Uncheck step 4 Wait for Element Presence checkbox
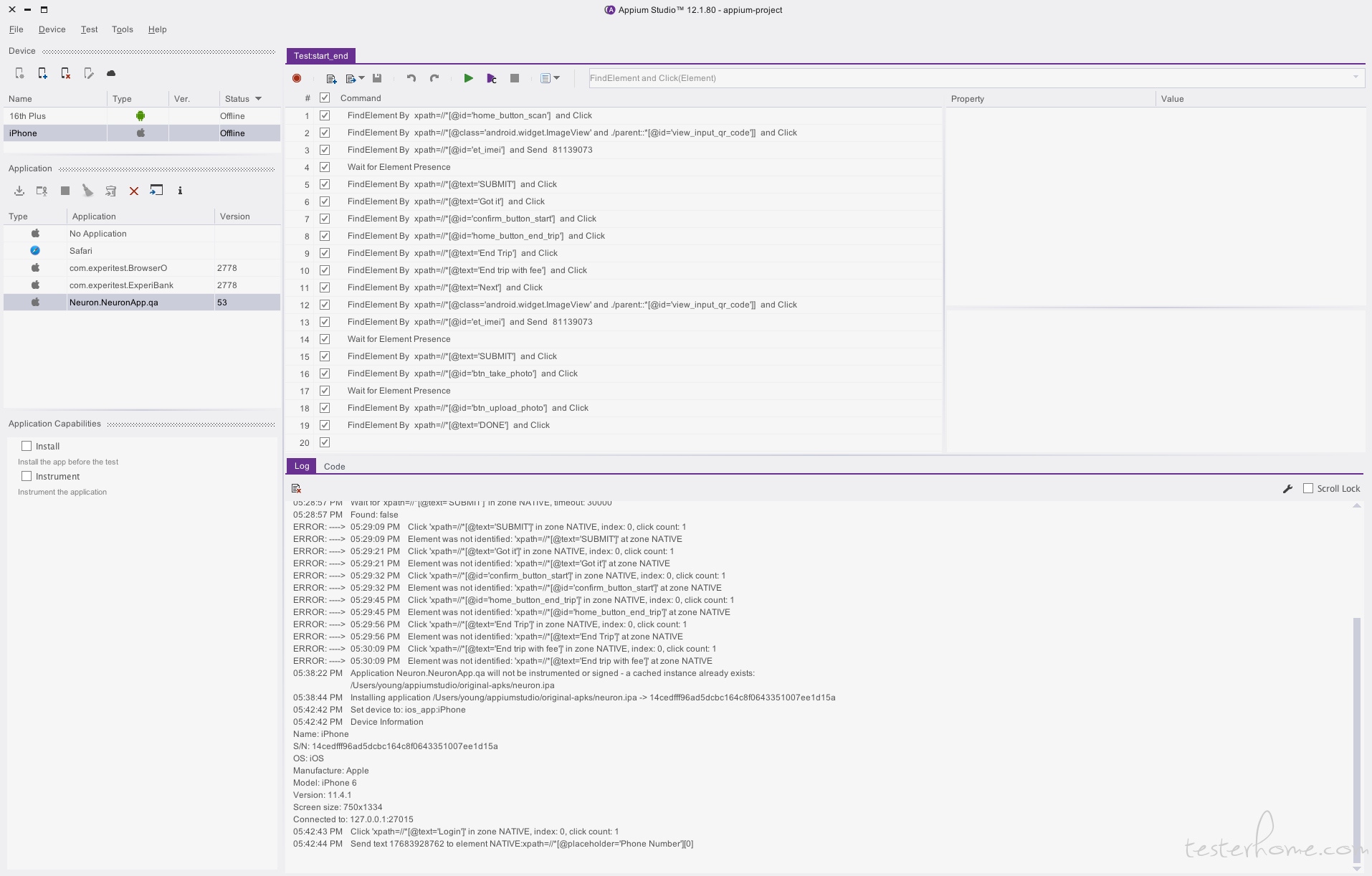 (x=325, y=167)
